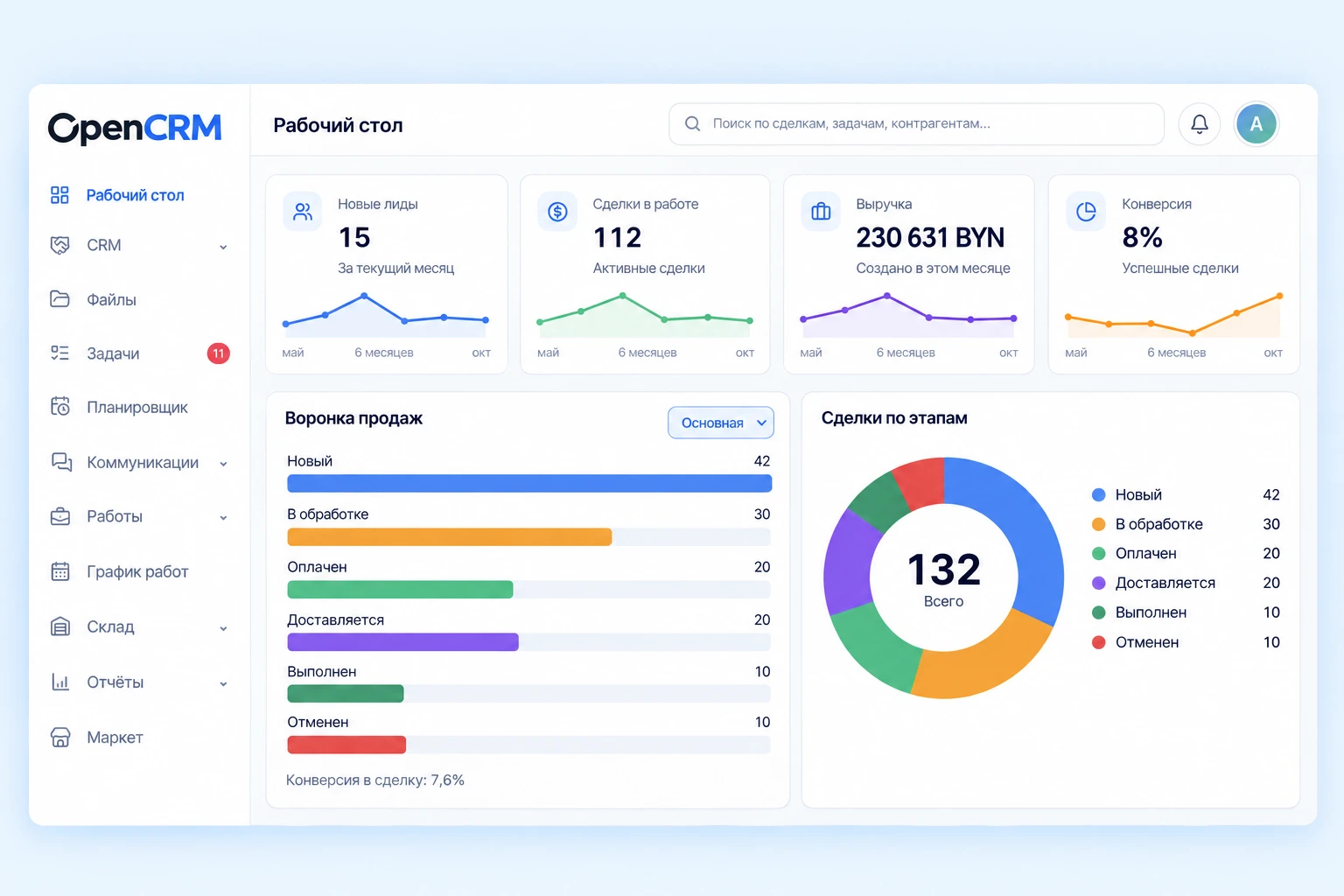Click the Сделки в работе dollar icon
The height and width of the screenshot is (896, 1344).
(557, 212)
